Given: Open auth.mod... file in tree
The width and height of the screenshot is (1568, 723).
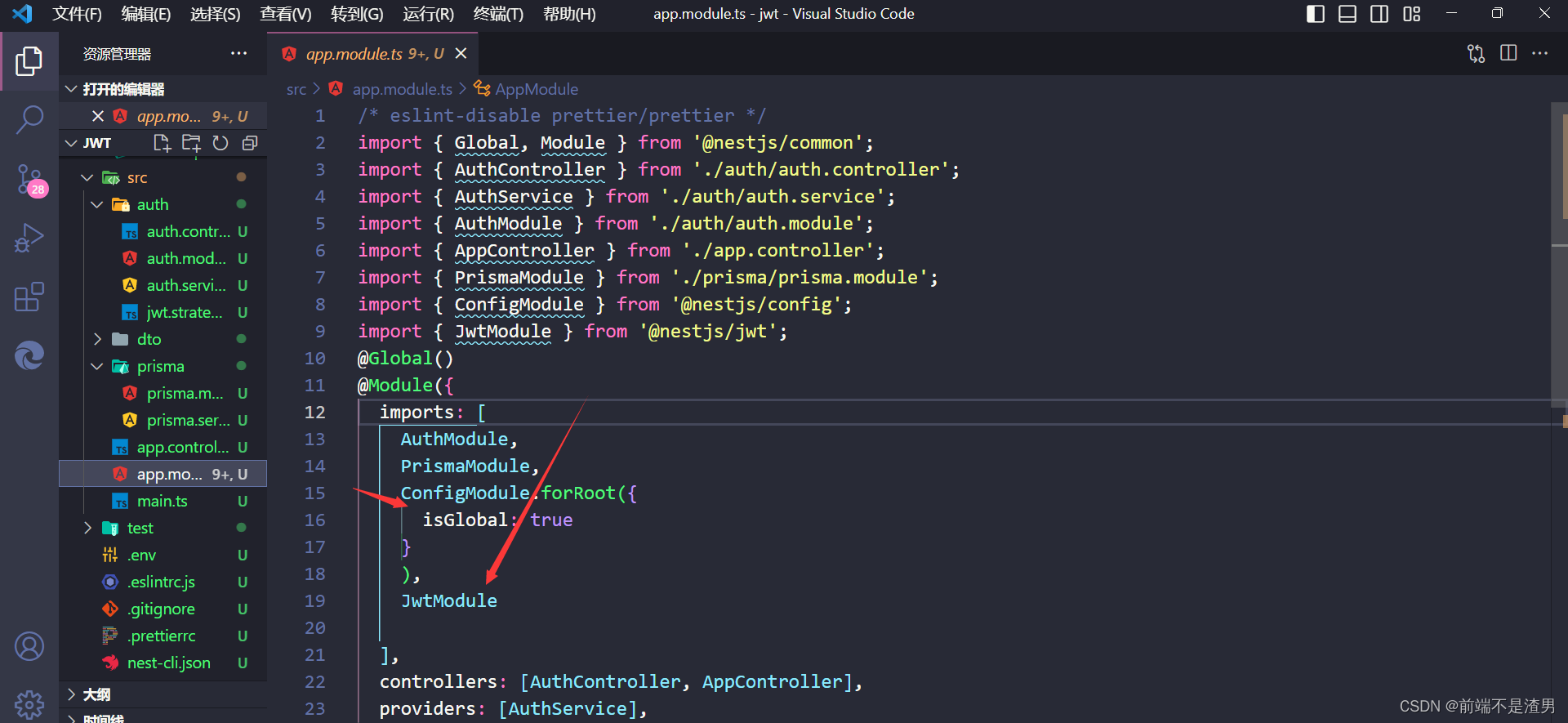Looking at the screenshot, I should 163,258.
